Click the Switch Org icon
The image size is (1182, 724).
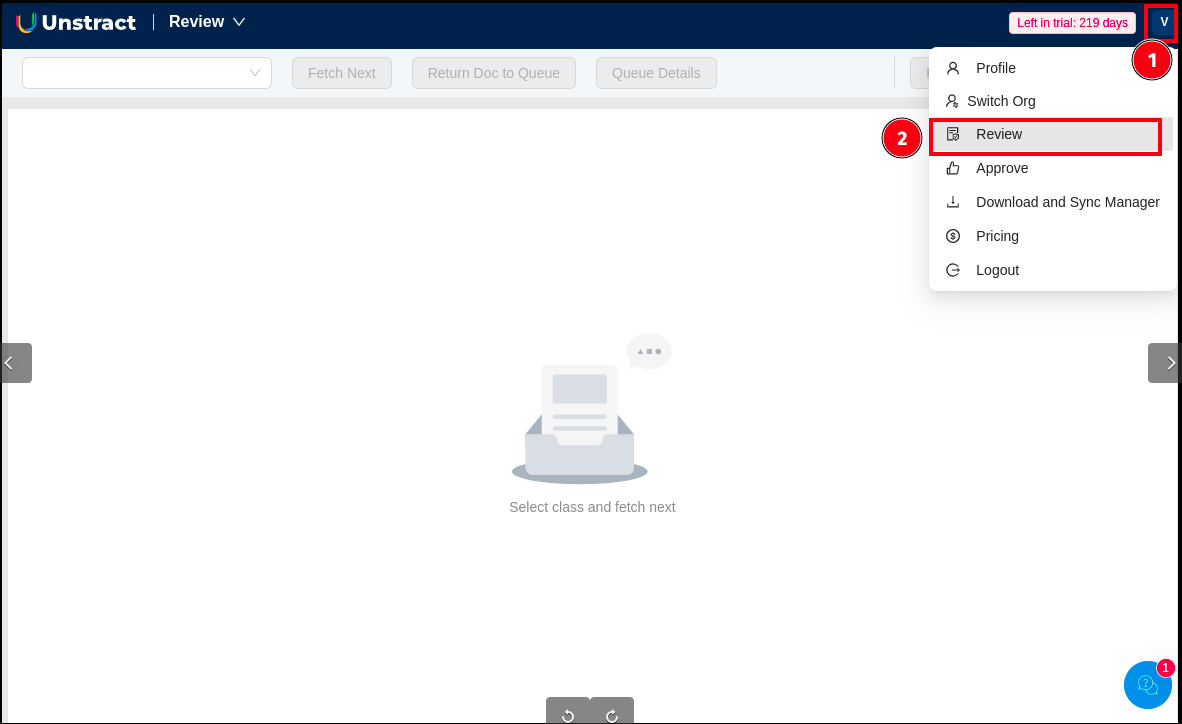(953, 101)
